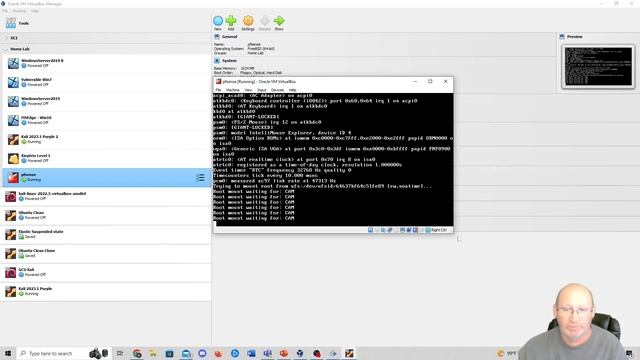Select the kali-linux-2022.3-virtualbox-amd64 machine
The height and width of the screenshot is (360, 640).
click(107, 196)
